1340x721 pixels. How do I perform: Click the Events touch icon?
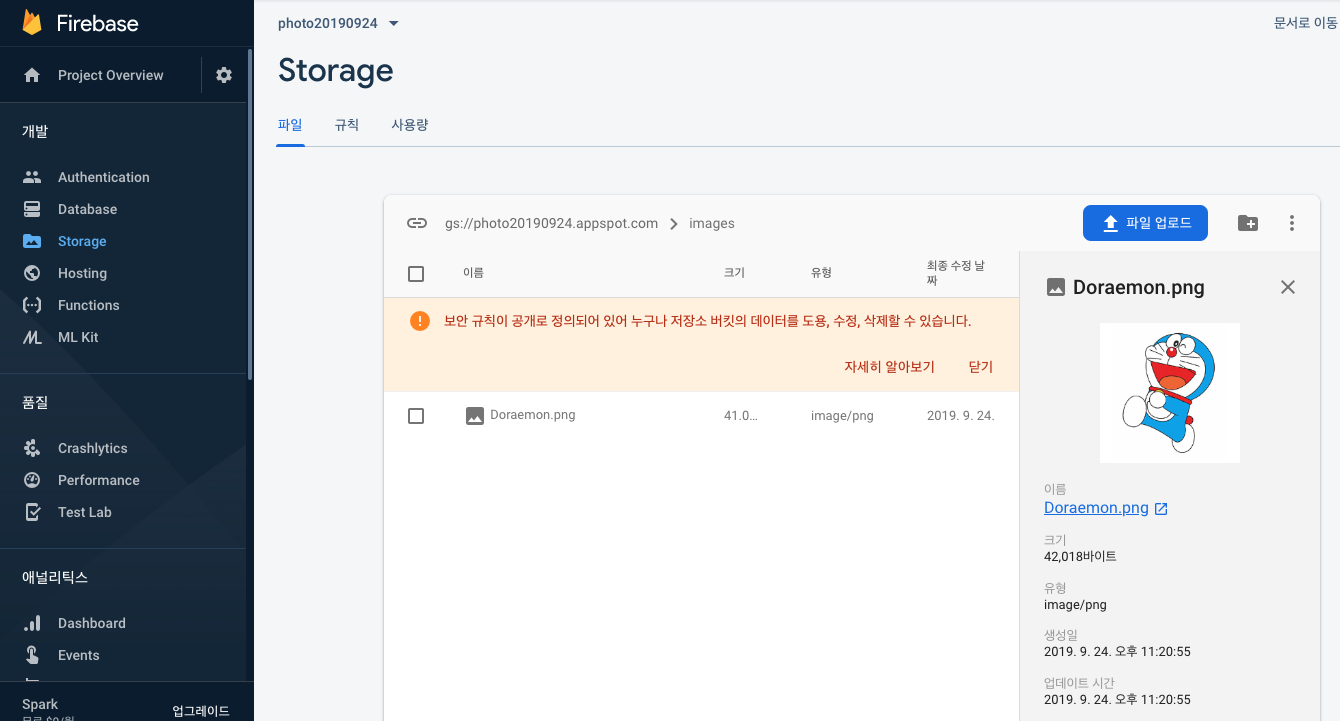click(32, 655)
